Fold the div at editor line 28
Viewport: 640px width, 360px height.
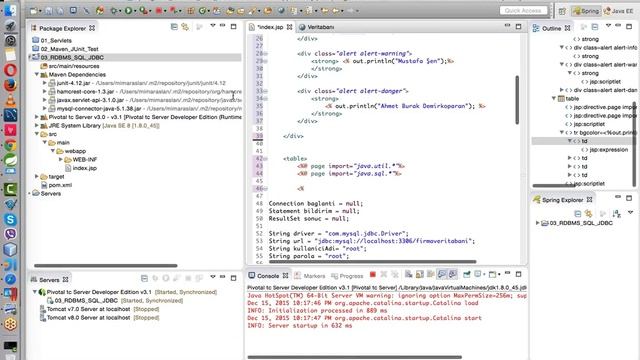[x=265, y=53]
